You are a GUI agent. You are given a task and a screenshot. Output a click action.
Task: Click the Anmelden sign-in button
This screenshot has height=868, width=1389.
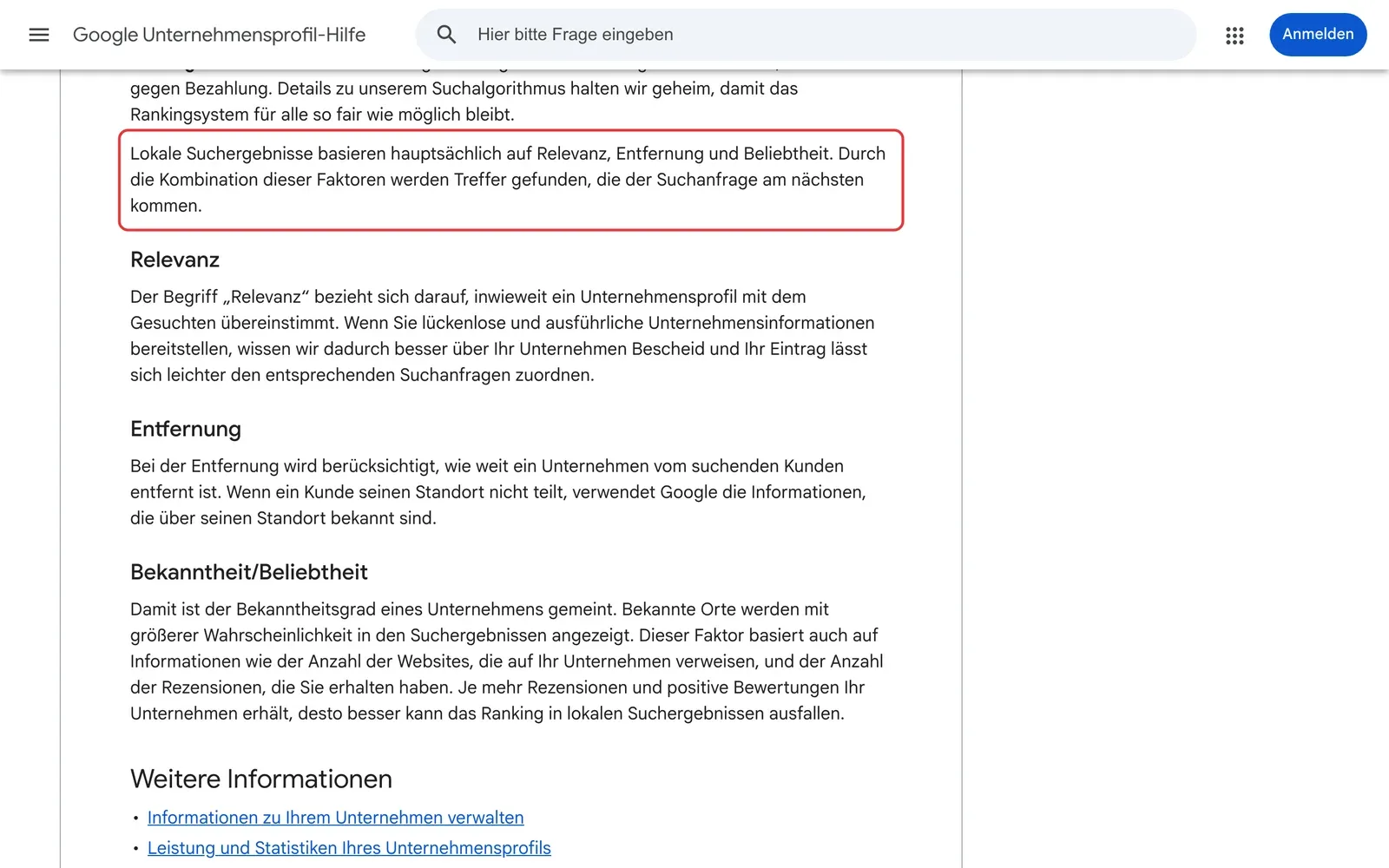1318,35
